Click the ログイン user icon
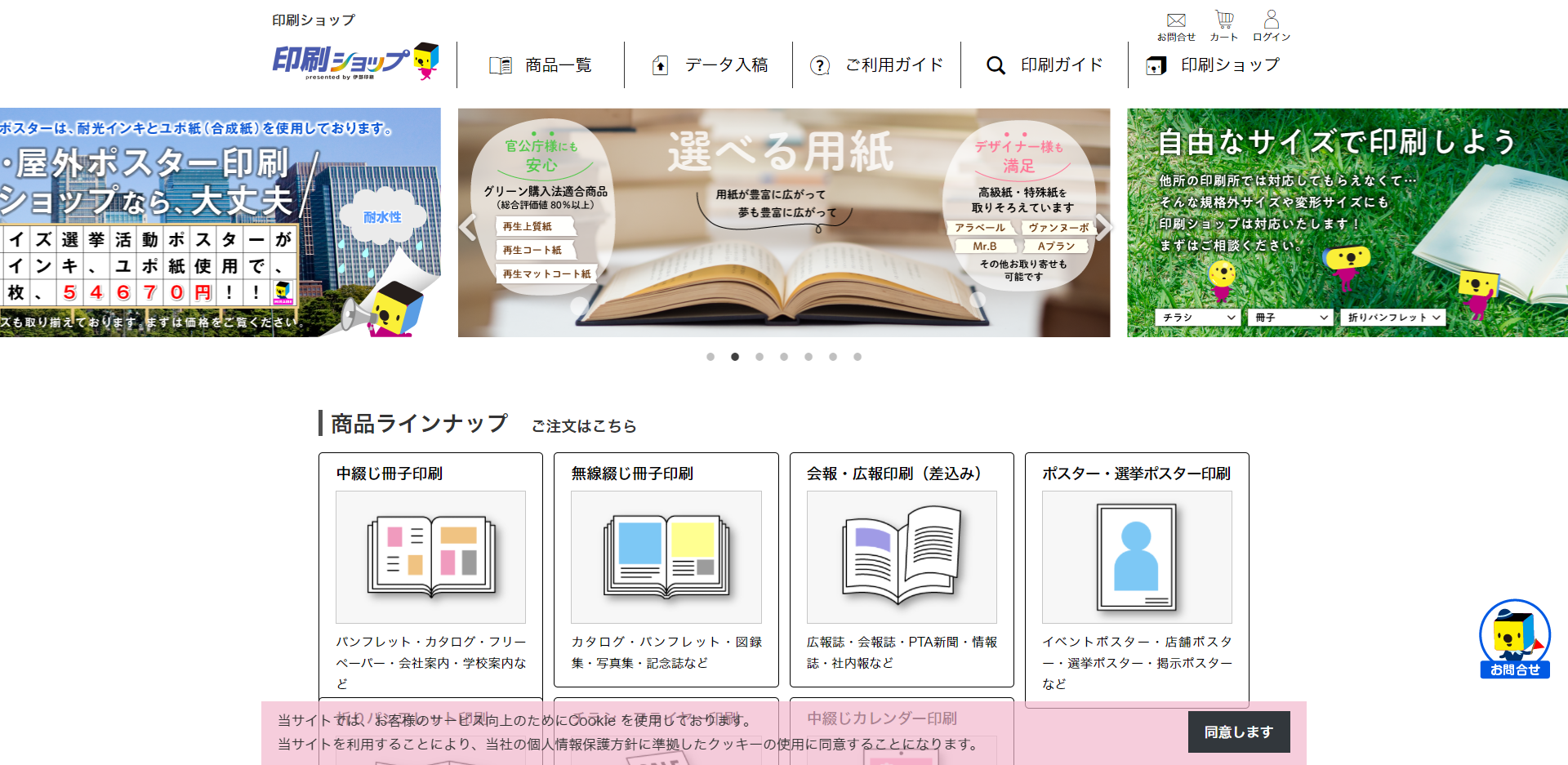1568x765 pixels. coord(1272,18)
